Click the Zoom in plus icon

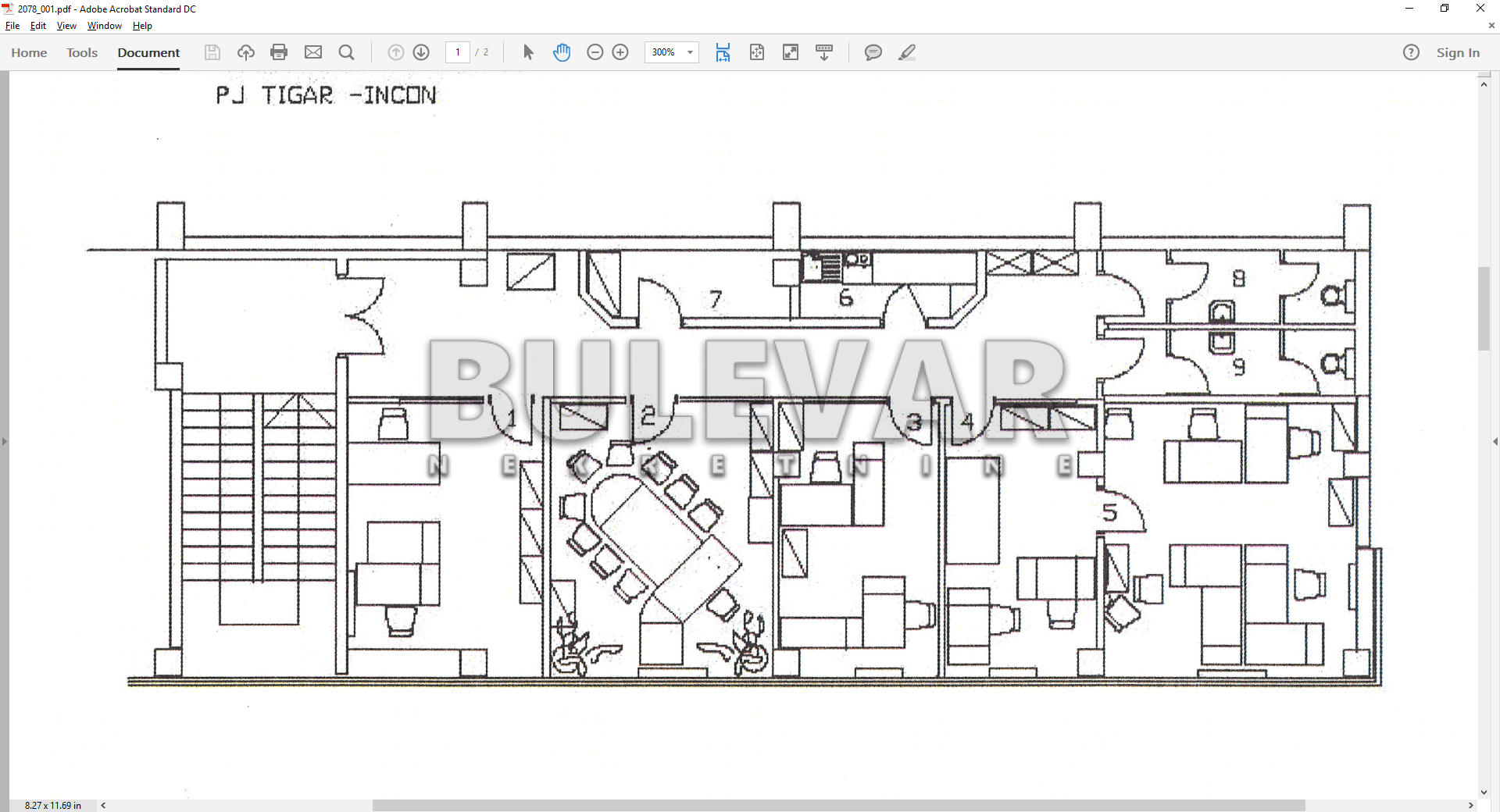click(x=620, y=52)
